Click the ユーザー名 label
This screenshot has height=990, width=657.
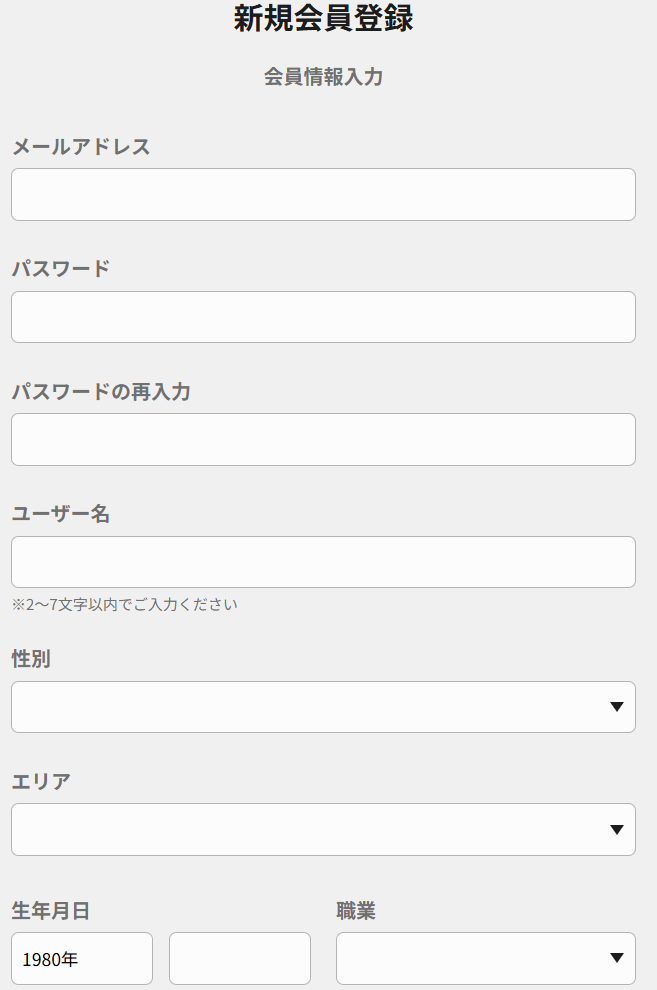(61, 514)
